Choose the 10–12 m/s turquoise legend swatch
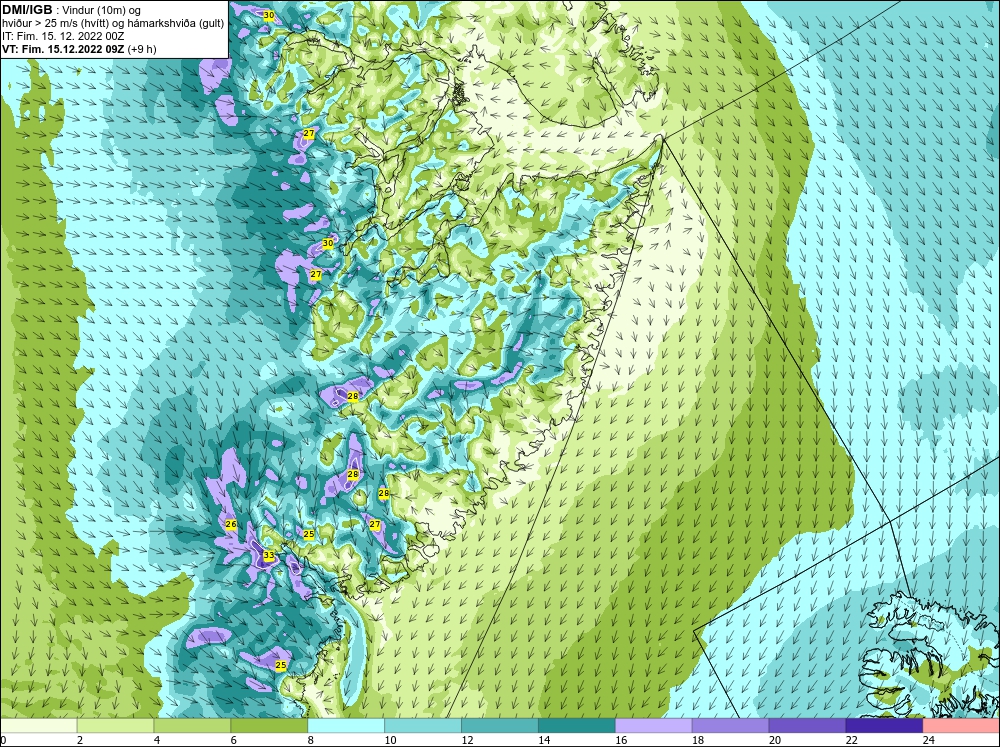 point(423,726)
